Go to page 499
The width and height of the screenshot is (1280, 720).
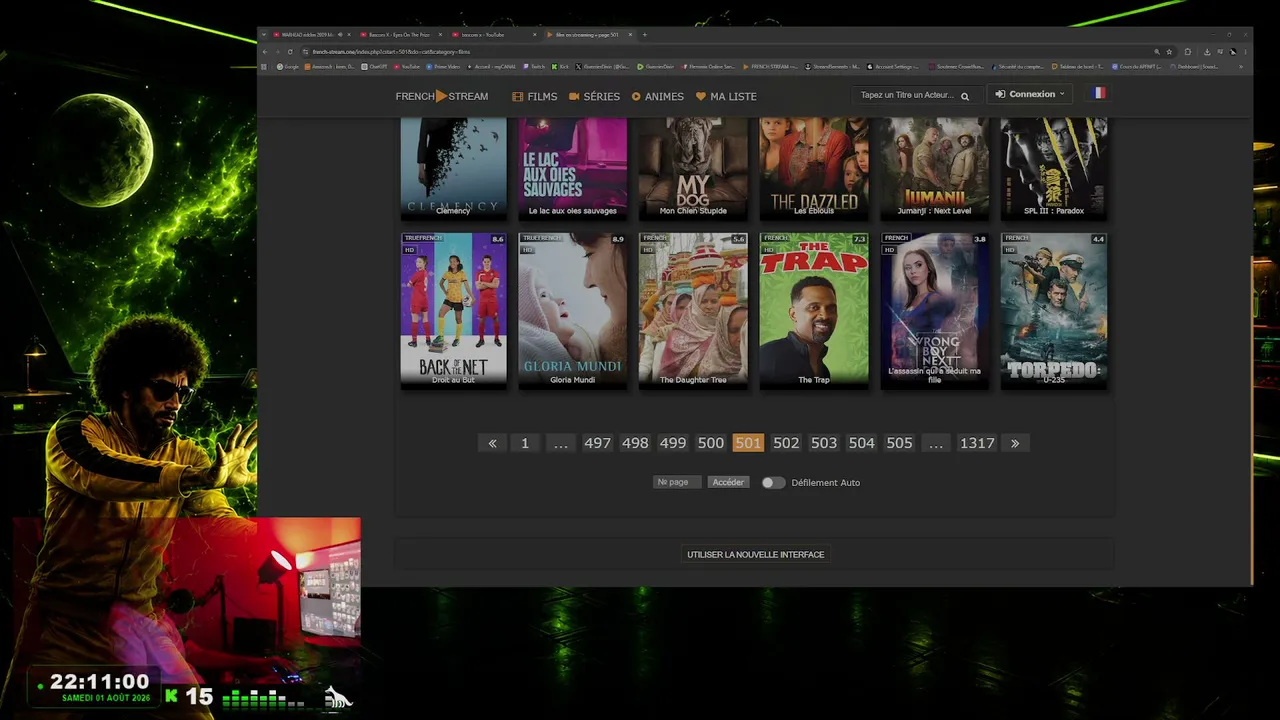(x=673, y=443)
